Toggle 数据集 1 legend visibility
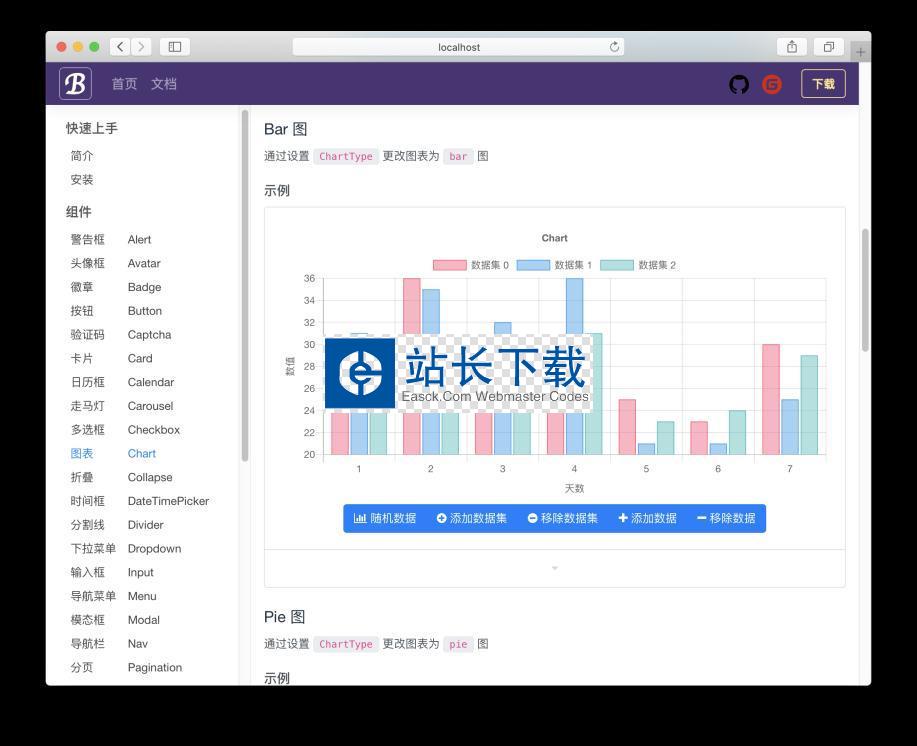The width and height of the screenshot is (917, 746). (x=554, y=265)
